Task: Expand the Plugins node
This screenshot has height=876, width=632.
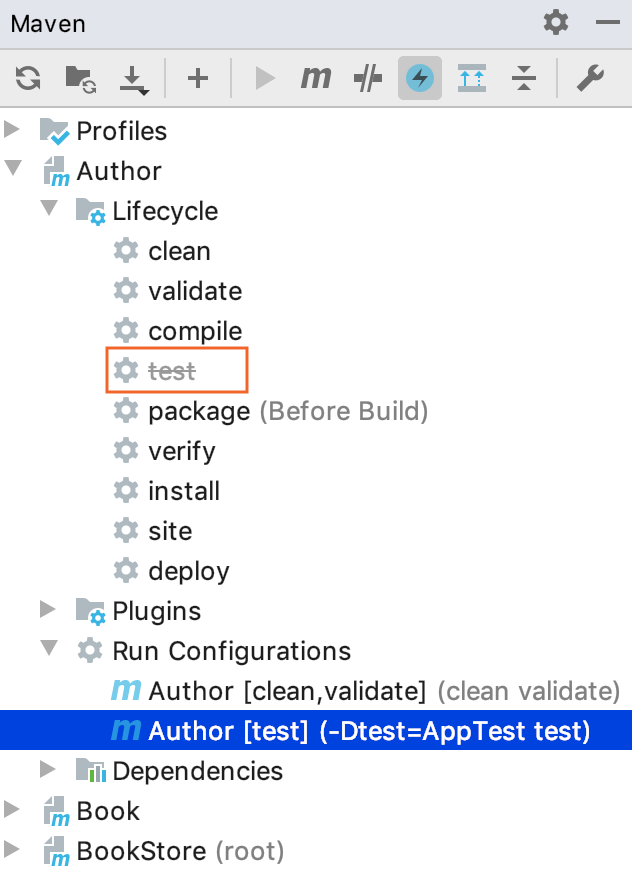Action: tap(47, 610)
